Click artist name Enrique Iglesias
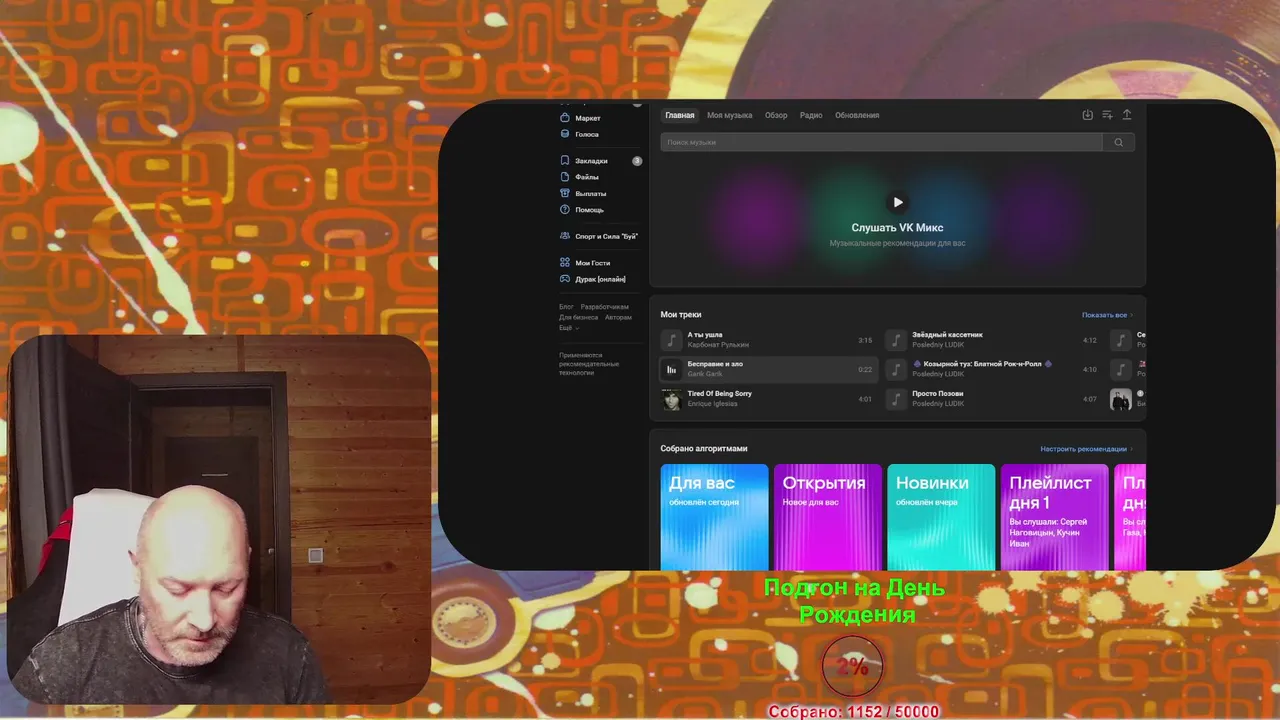 tap(713, 404)
